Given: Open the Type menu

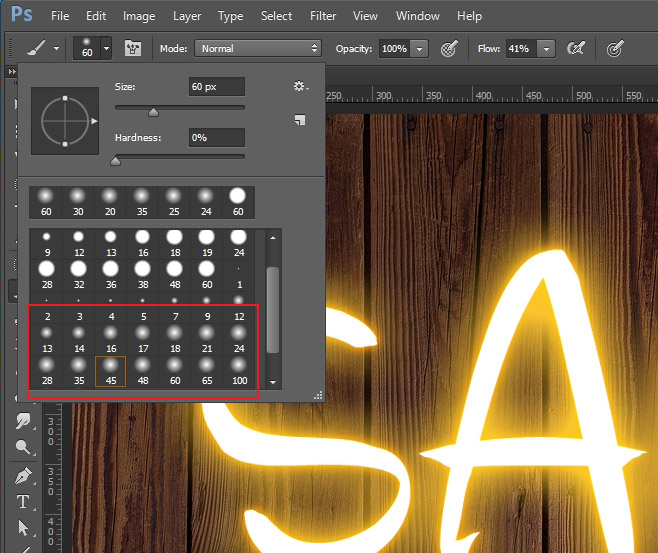Looking at the screenshot, I should click(230, 16).
